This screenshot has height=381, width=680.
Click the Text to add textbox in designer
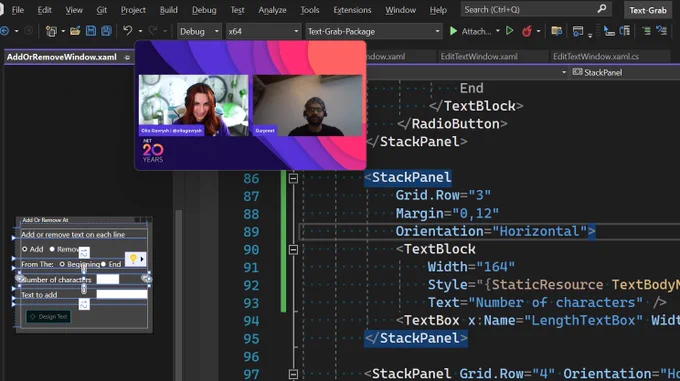[122, 294]
